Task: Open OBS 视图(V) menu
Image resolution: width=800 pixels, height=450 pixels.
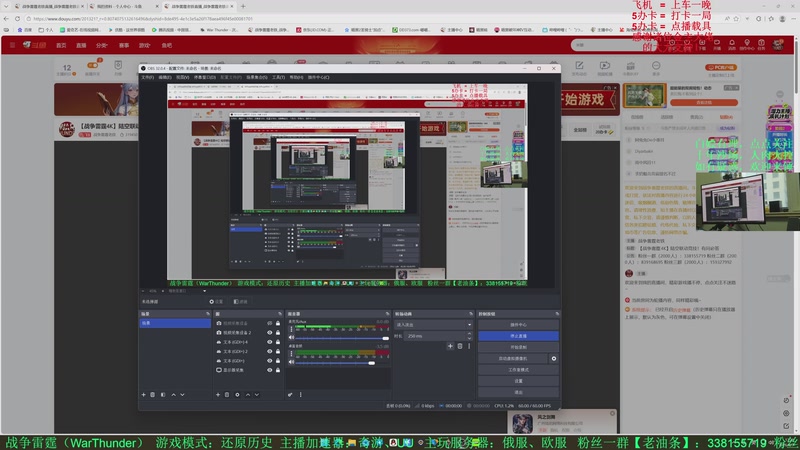Action: point(182,78)
